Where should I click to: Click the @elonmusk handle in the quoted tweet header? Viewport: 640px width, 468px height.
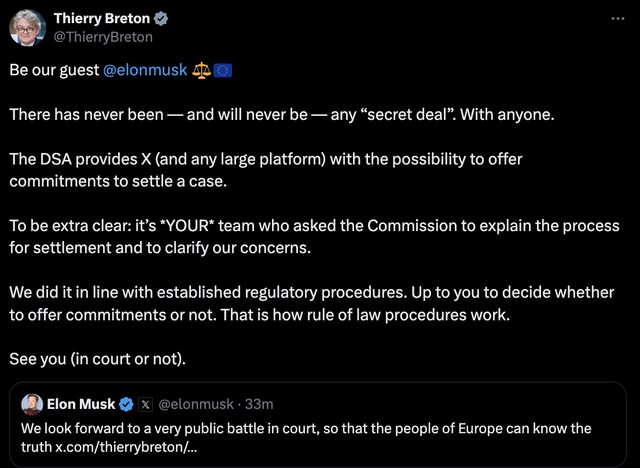point(194,404)
